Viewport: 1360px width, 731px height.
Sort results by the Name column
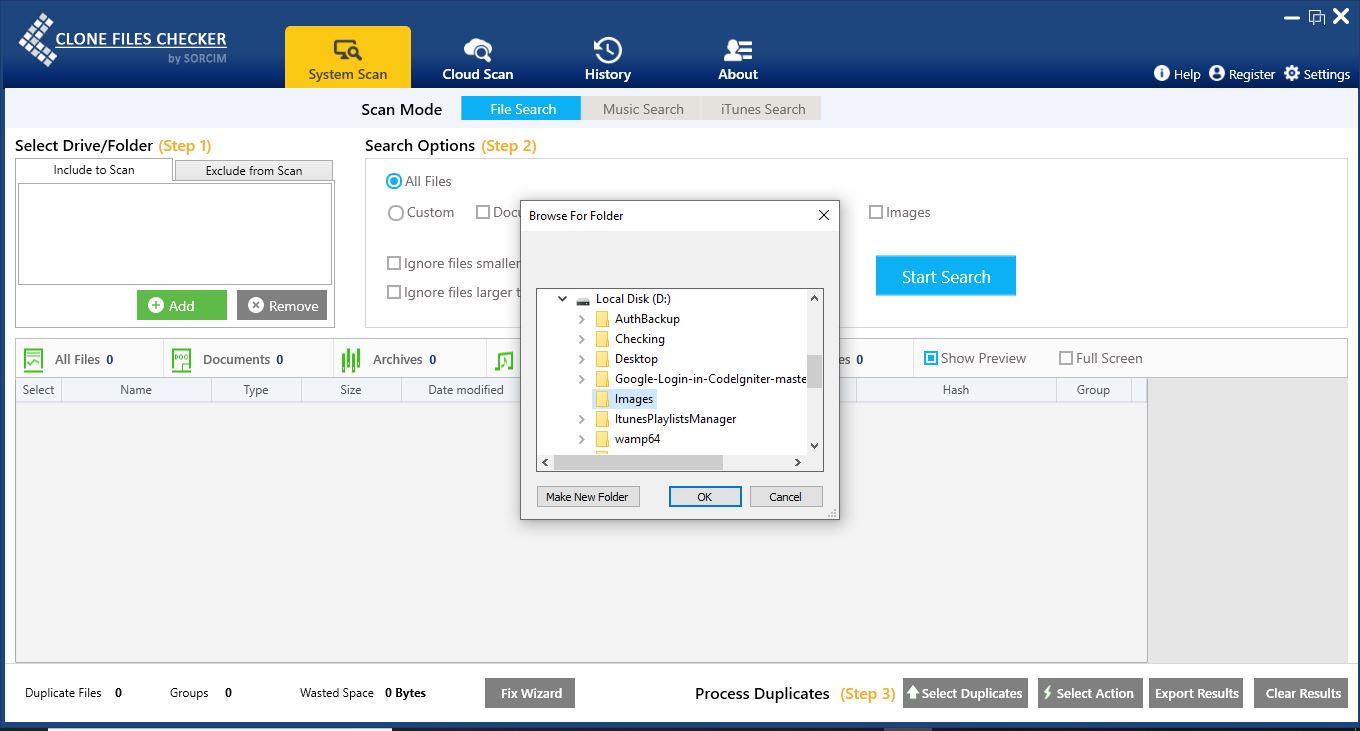click(x=136, y=390)
